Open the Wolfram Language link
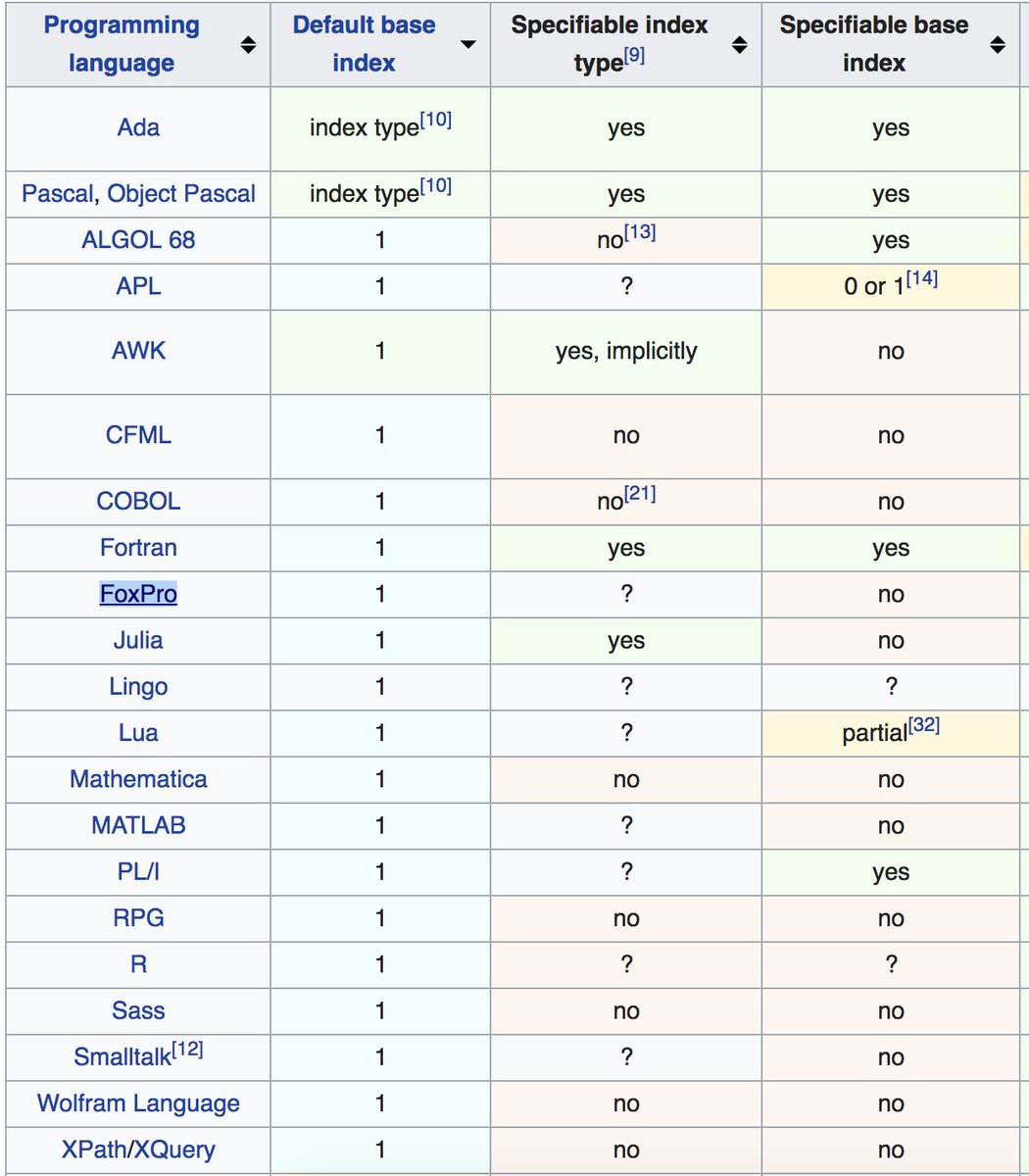 tap(138, 1103)
